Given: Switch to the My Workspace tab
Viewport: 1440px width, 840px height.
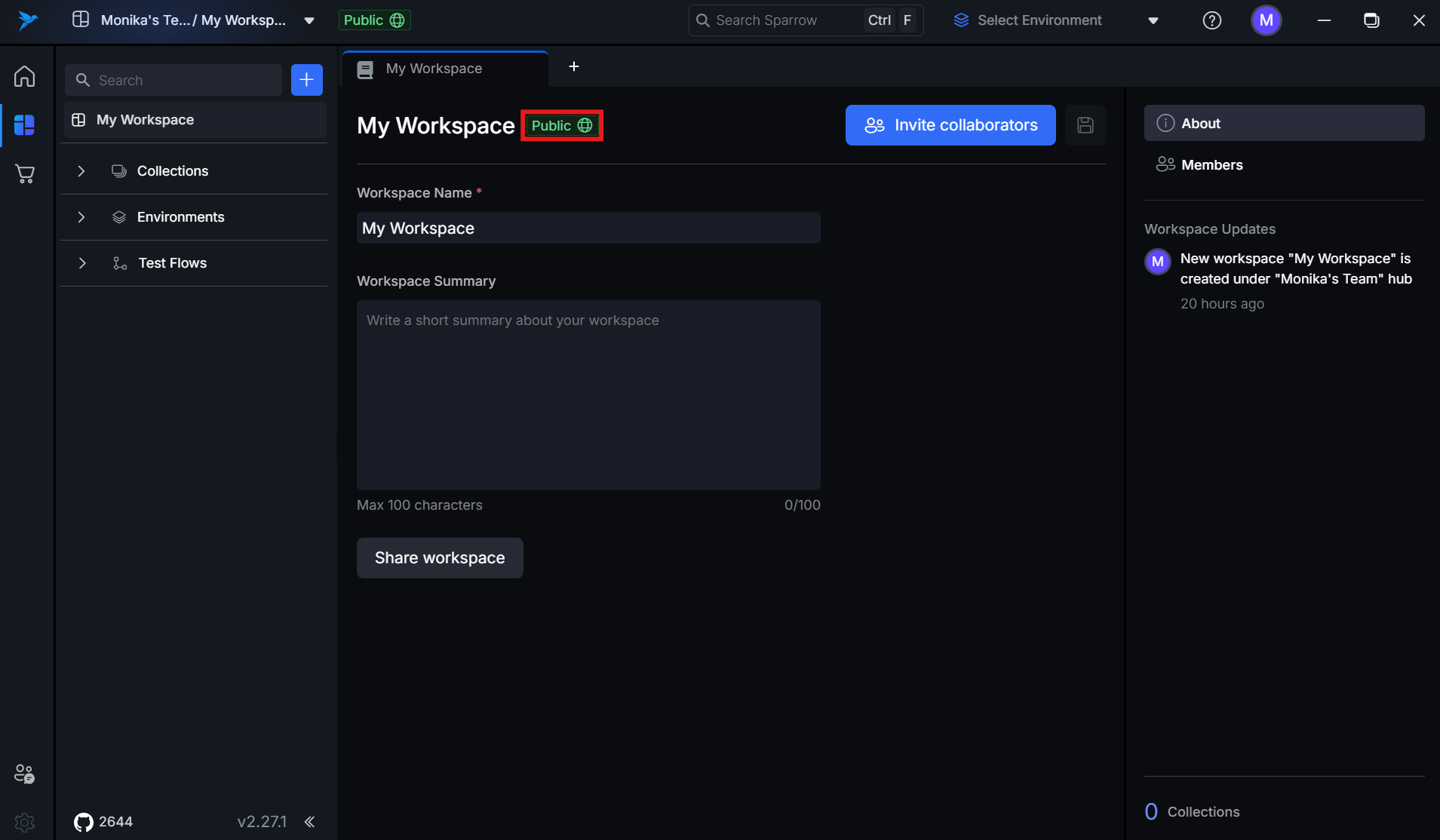Looking at the screenshot, I should pyautogui.click(x=445, y=69).
